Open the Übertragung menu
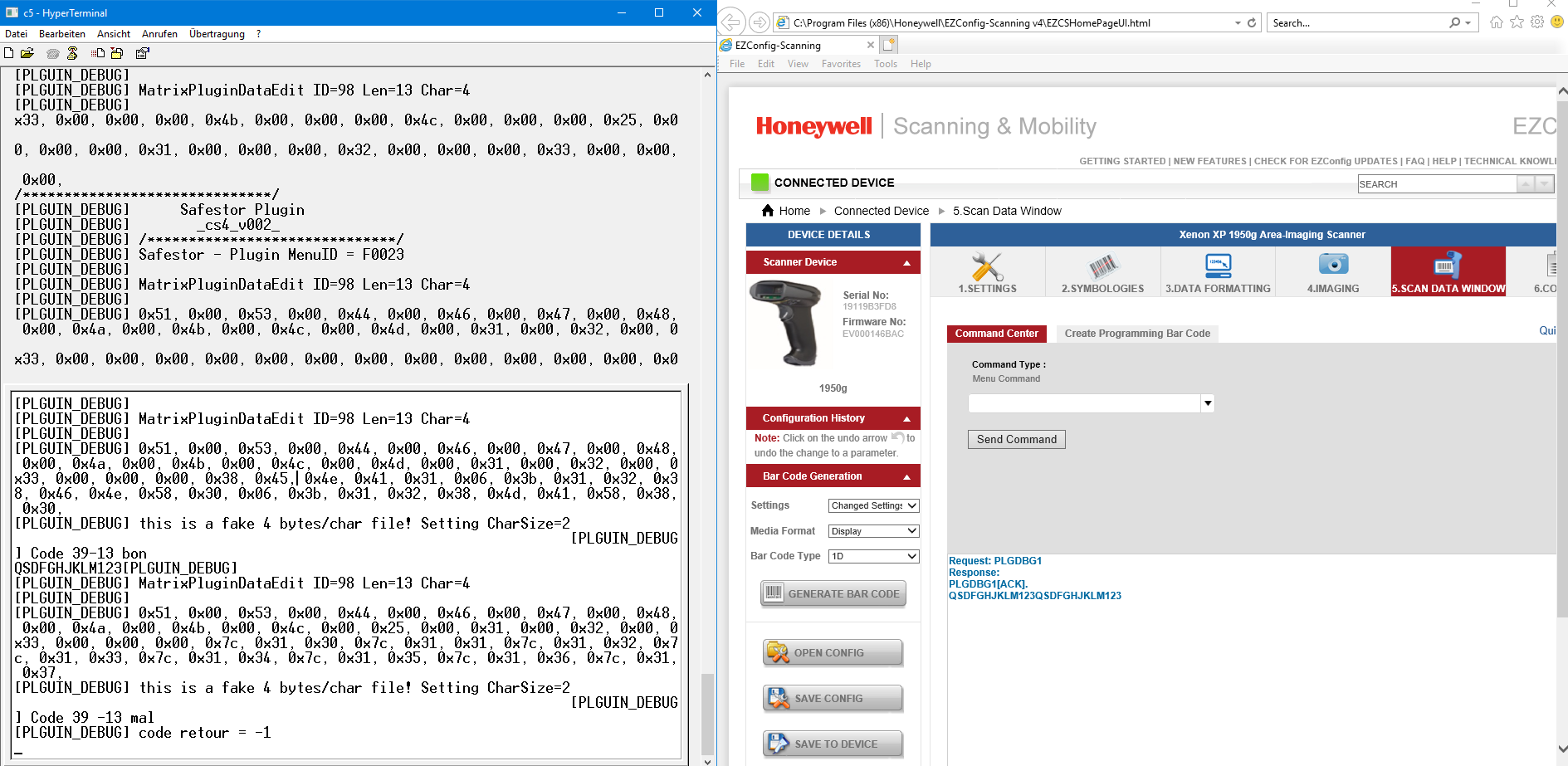 [217, 34]
